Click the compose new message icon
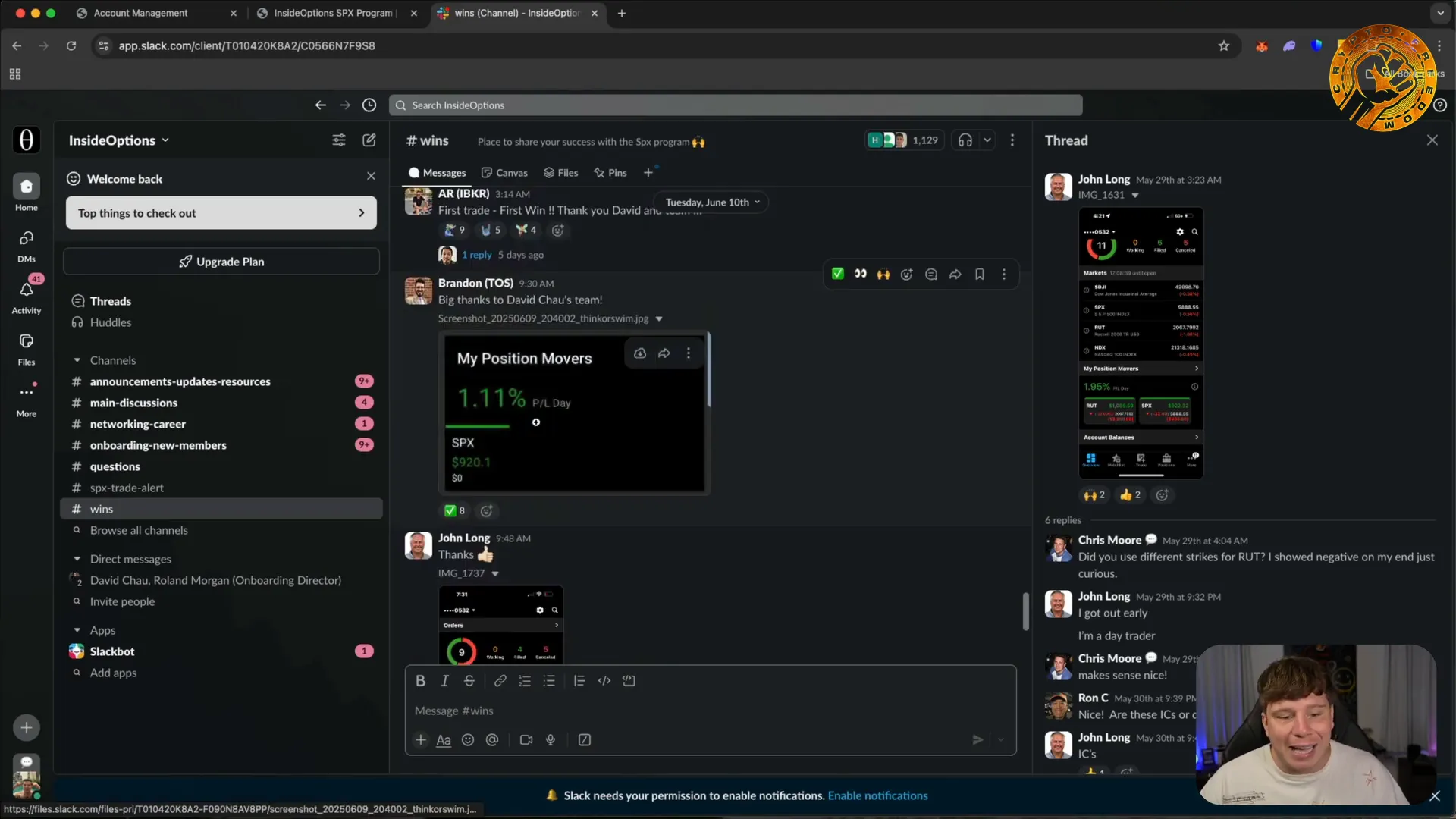1456x819 pixels. click(x=369, y=140)
